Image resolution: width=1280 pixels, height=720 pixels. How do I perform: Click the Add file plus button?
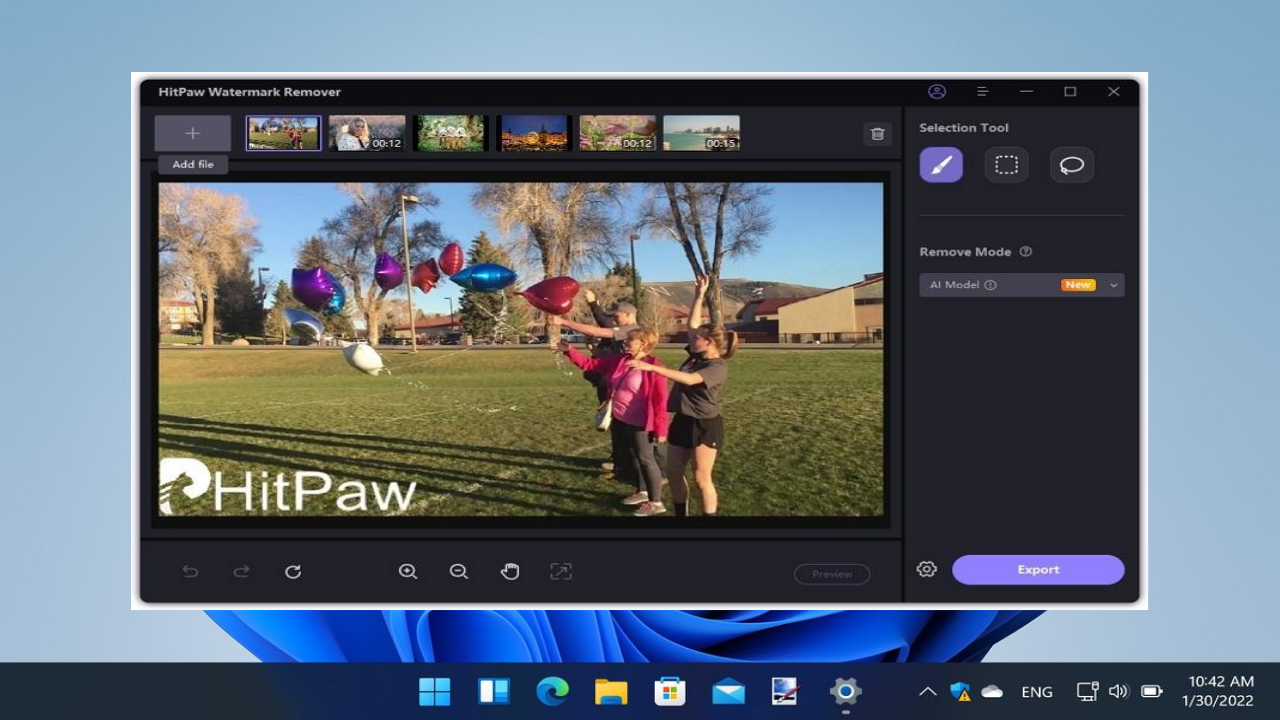point(193,133)
